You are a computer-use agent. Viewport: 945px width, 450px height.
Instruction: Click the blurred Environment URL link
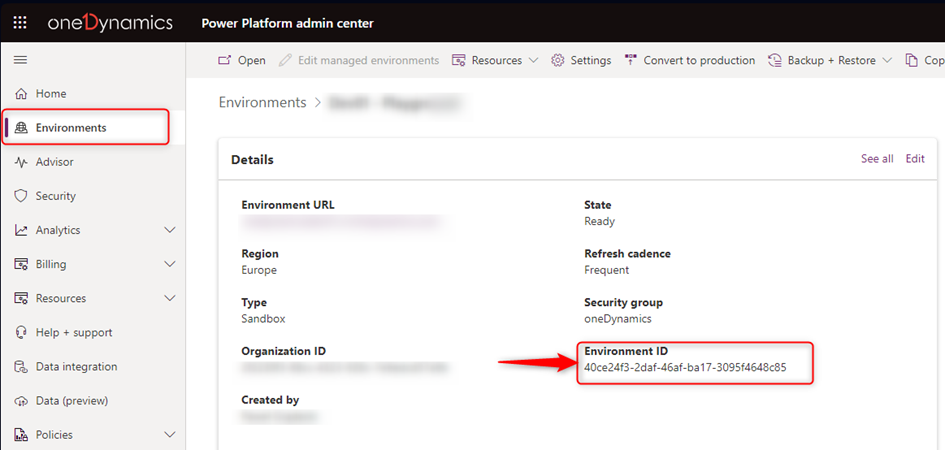coord(342,221)
